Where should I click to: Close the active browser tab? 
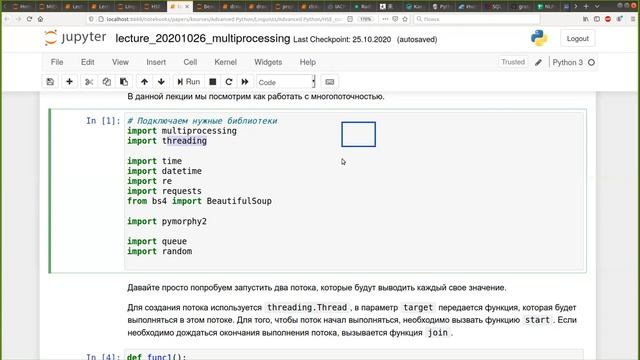coord(187,7)
